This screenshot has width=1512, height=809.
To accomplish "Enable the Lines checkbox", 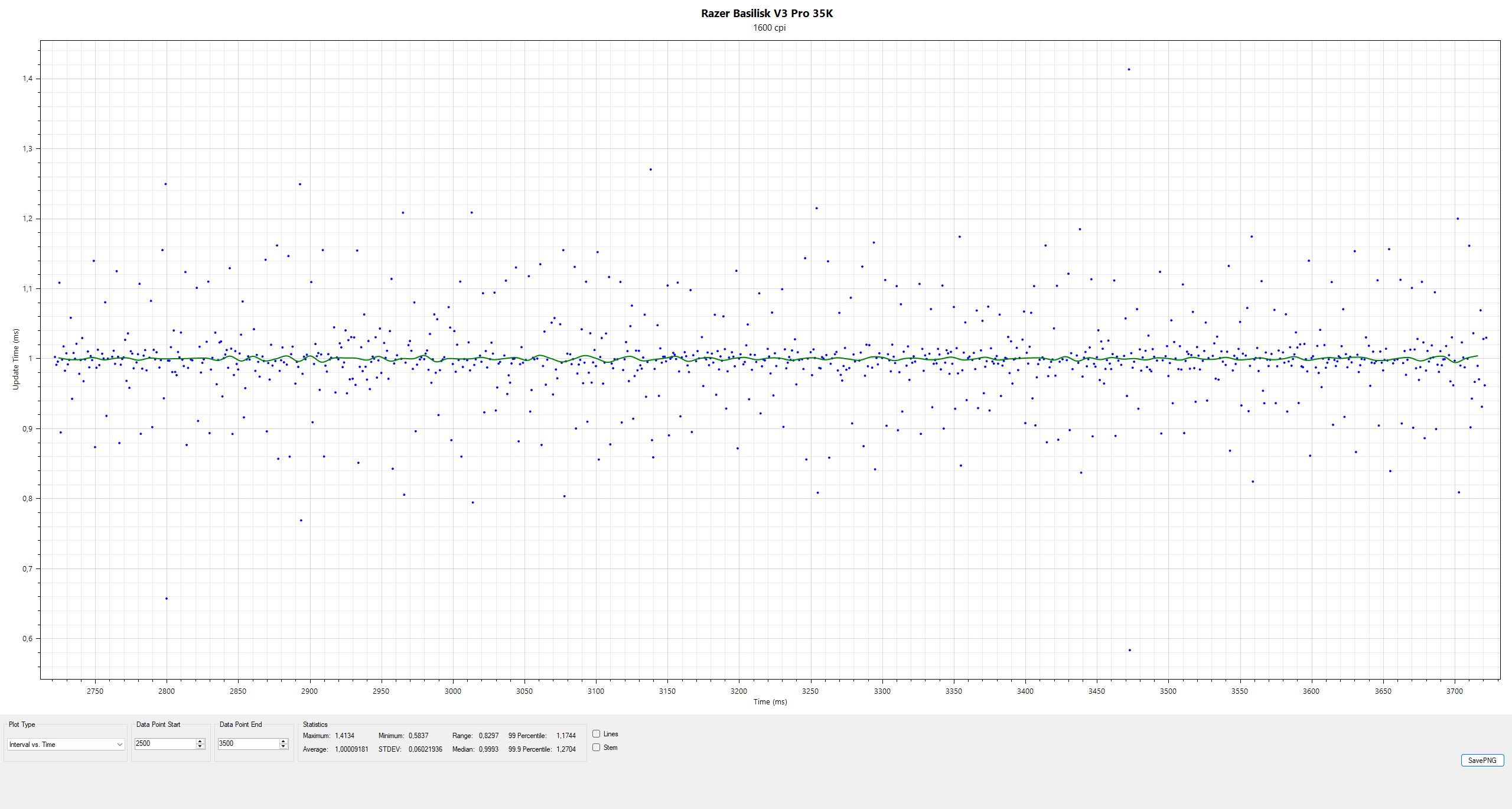I will coord(597,734).
